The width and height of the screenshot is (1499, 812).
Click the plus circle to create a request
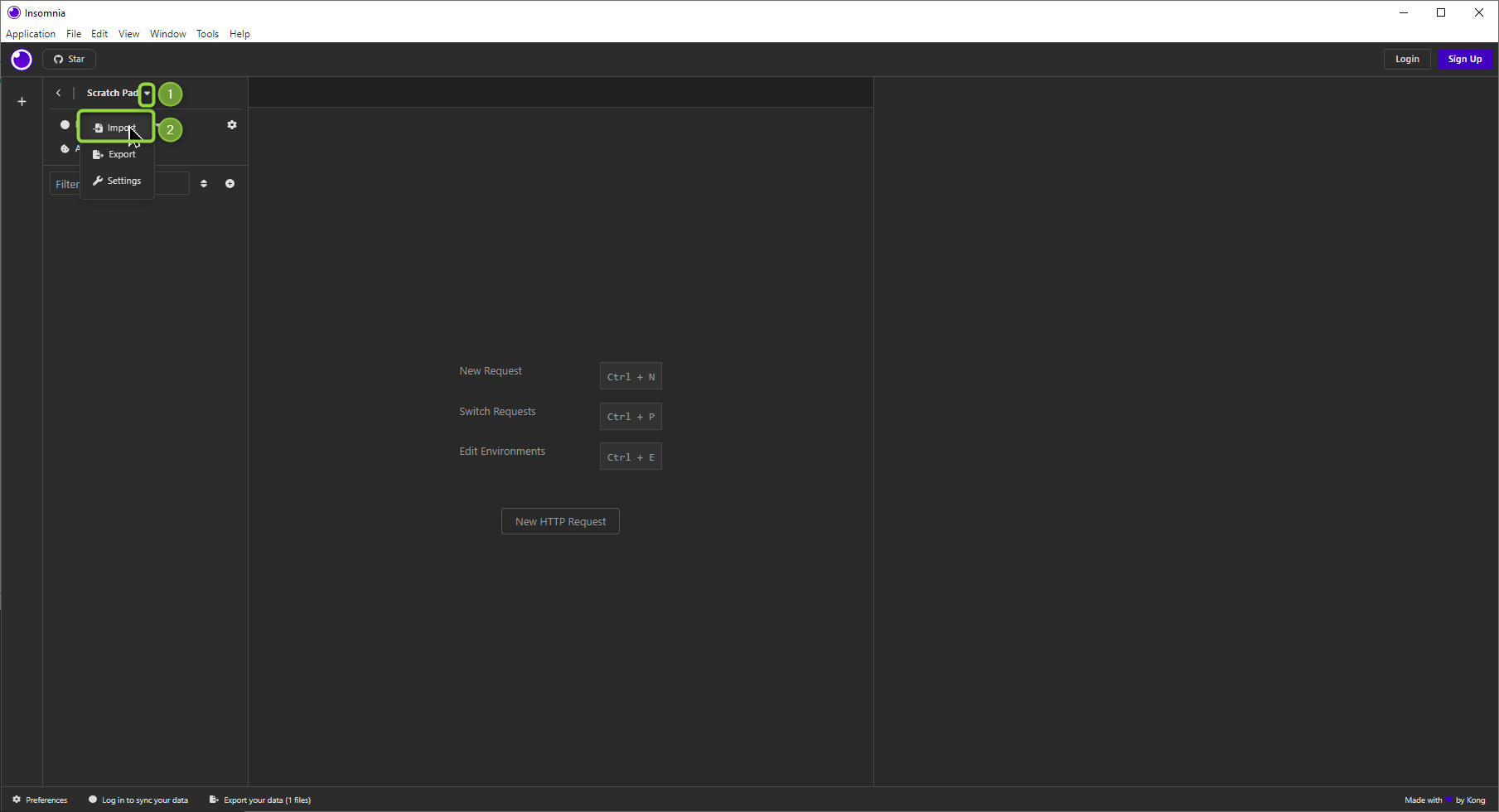230,184
